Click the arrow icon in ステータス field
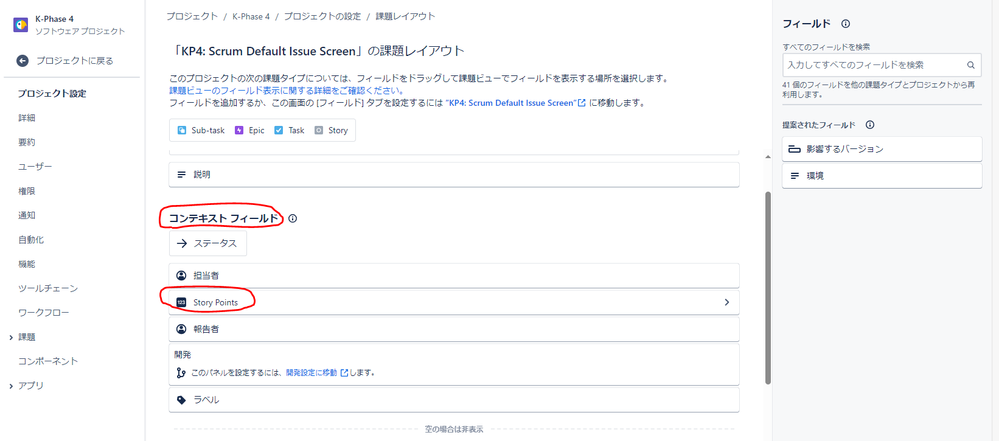This screenshot has height=441, width=999. tap(182, 243)
